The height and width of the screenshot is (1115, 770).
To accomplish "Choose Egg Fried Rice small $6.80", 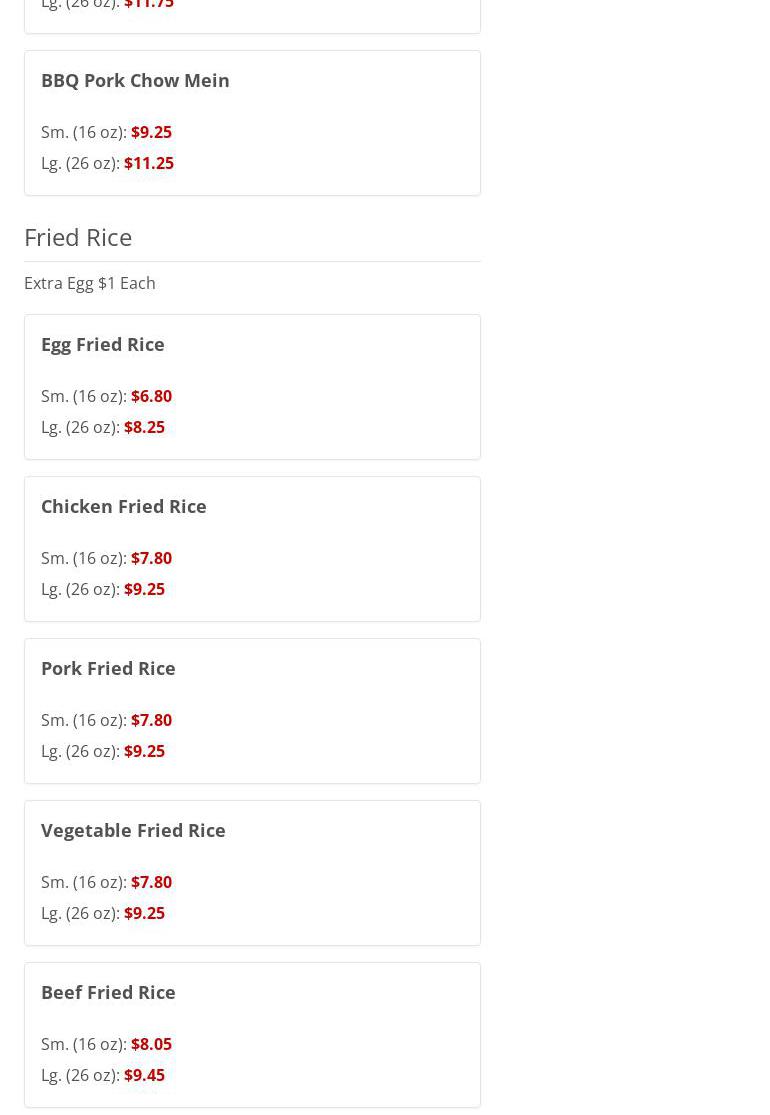I will (151, 396).
